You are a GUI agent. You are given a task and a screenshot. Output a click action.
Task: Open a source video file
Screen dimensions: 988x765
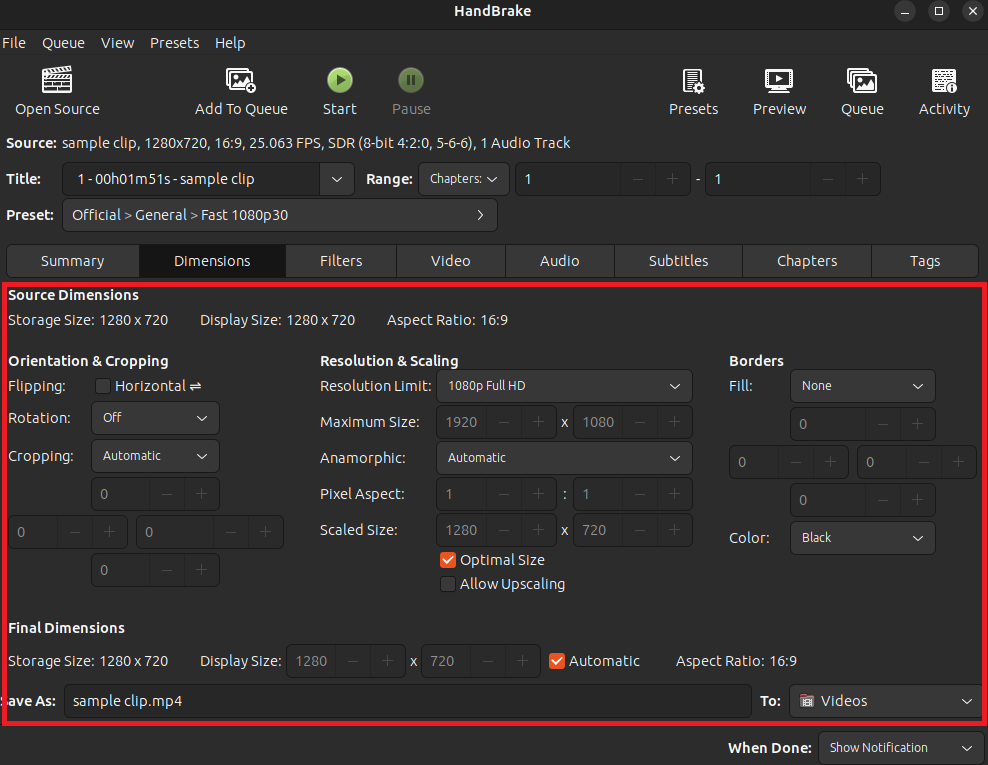pos(57,90)
